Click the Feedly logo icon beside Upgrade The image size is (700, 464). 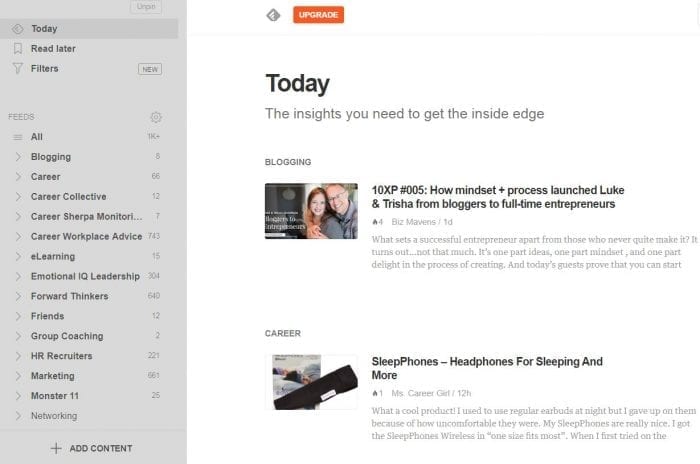[x=273, y=15]
